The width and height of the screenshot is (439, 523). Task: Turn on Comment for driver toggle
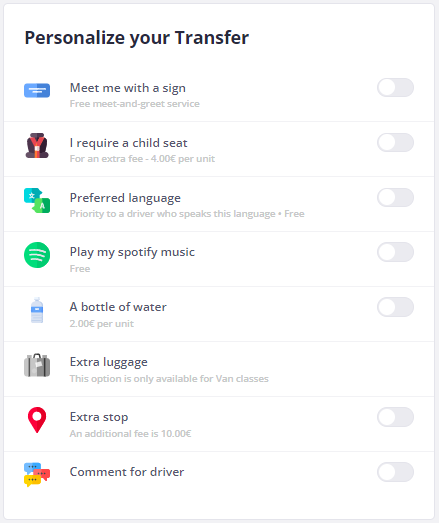click(x=395, y=472)
